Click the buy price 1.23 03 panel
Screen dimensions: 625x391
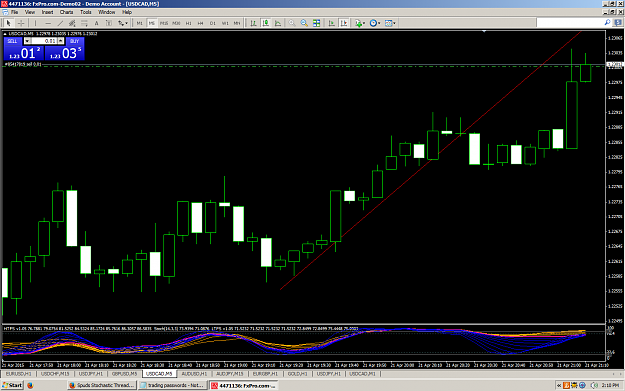[65, 53]
